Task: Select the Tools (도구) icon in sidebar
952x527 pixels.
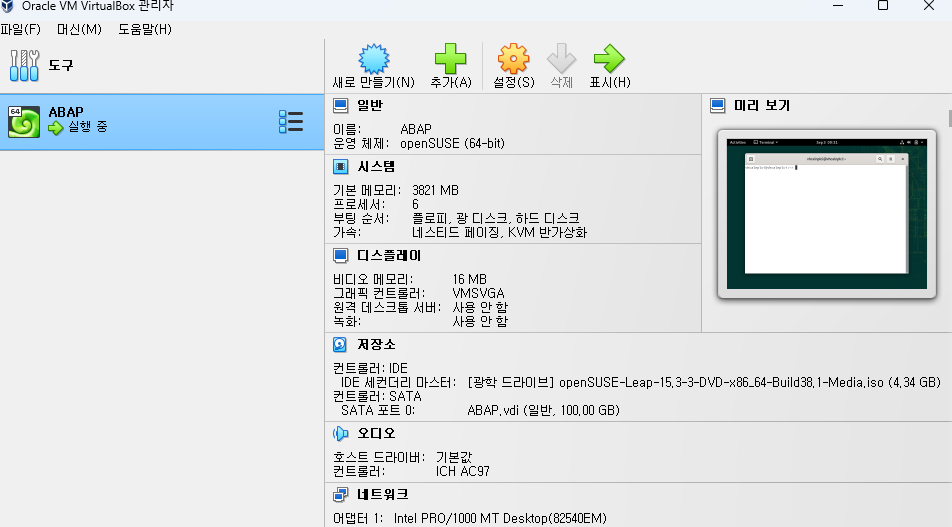Action: [x=24, y=66]
